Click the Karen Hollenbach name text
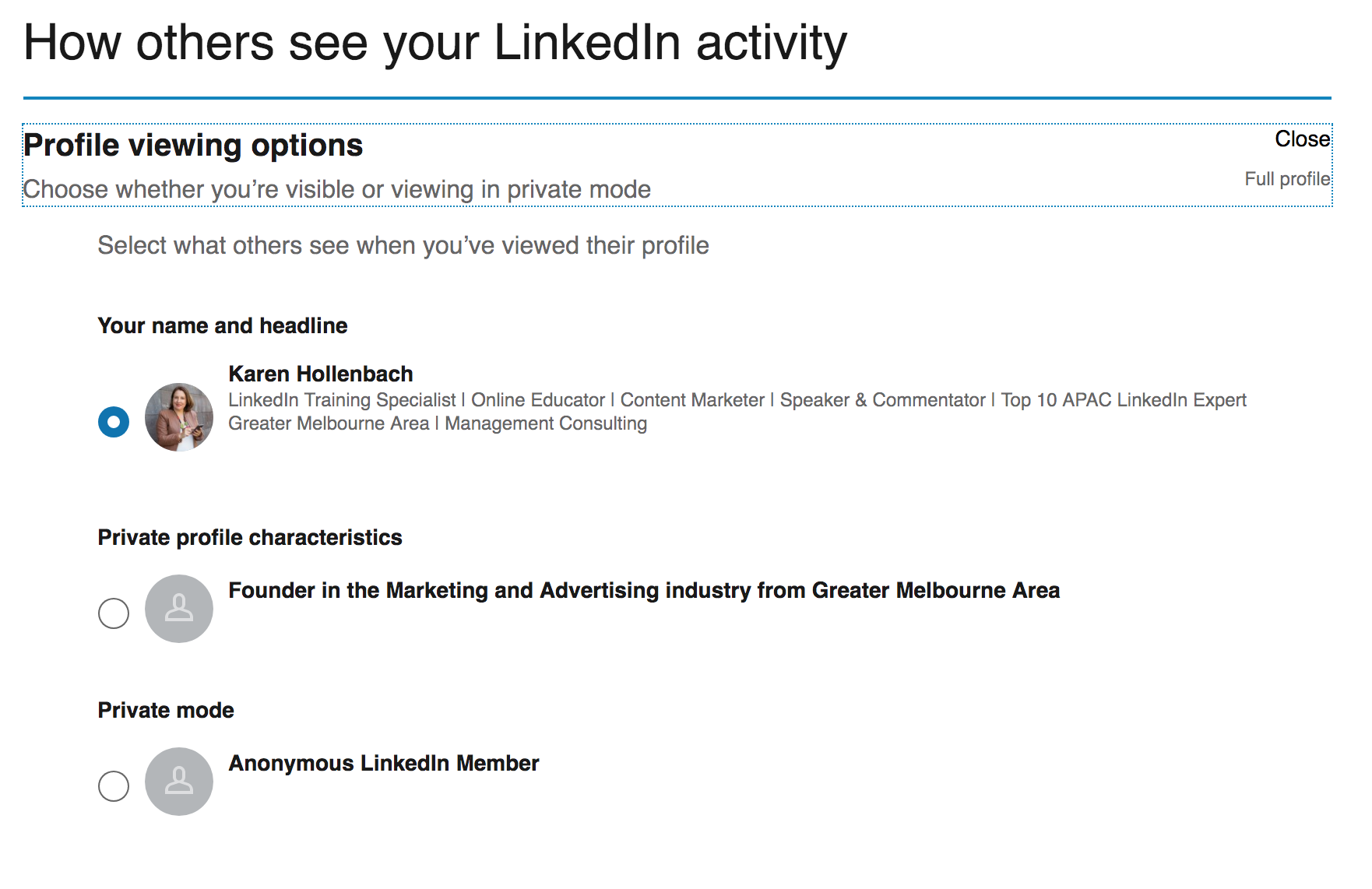 pos(321,374)
